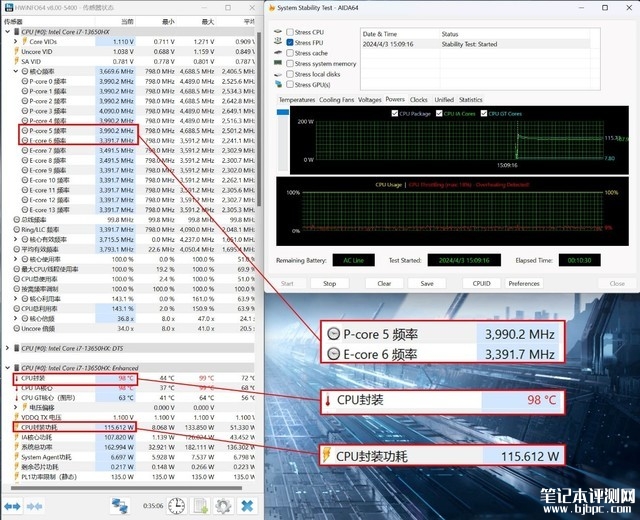Click the clock icon beside P-core 0 频率
The height and width of the screenshot is (520, 640).
25,81
